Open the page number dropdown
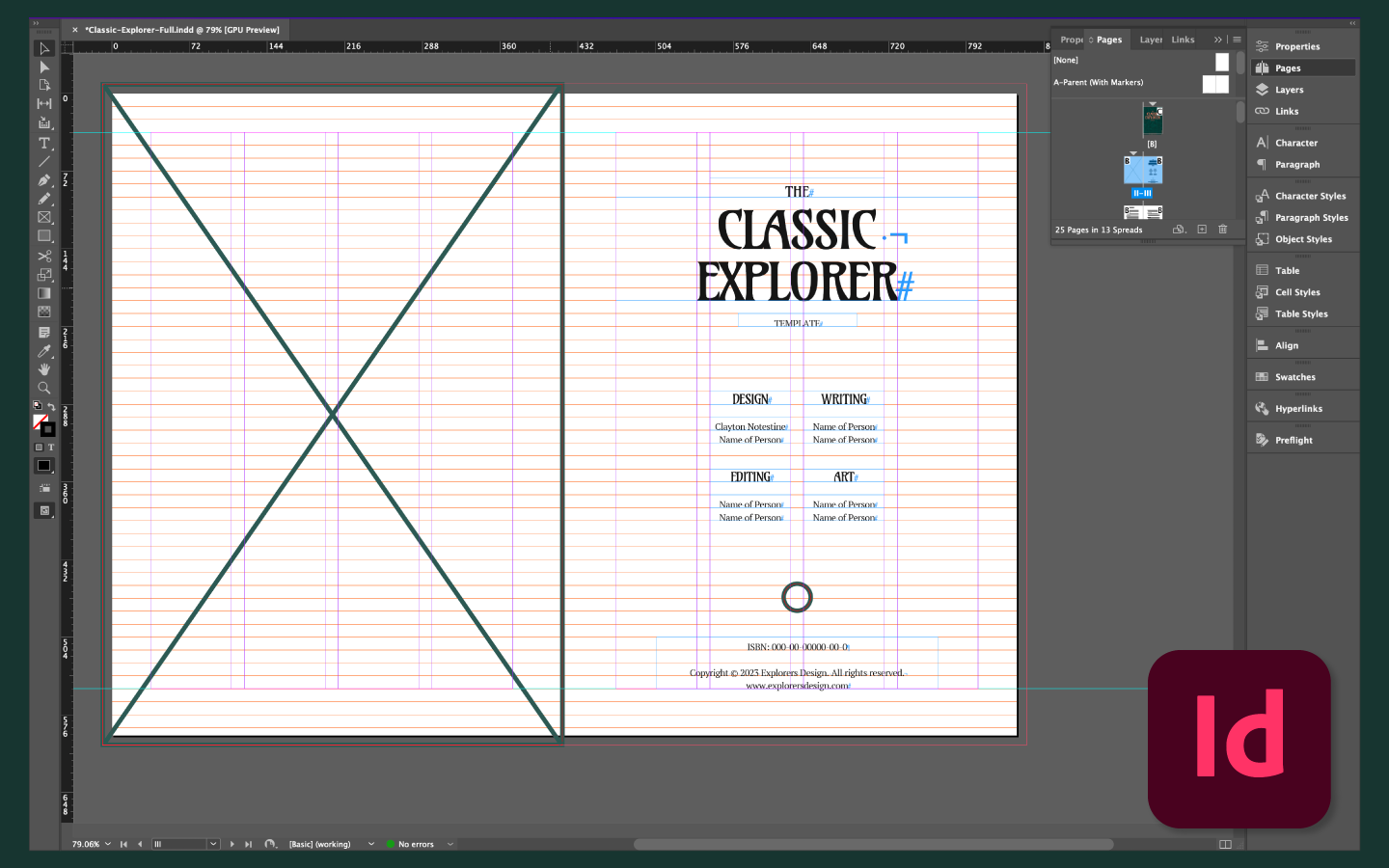The height and width of the screenshot is (868, 1389). [x=213, y=844]
